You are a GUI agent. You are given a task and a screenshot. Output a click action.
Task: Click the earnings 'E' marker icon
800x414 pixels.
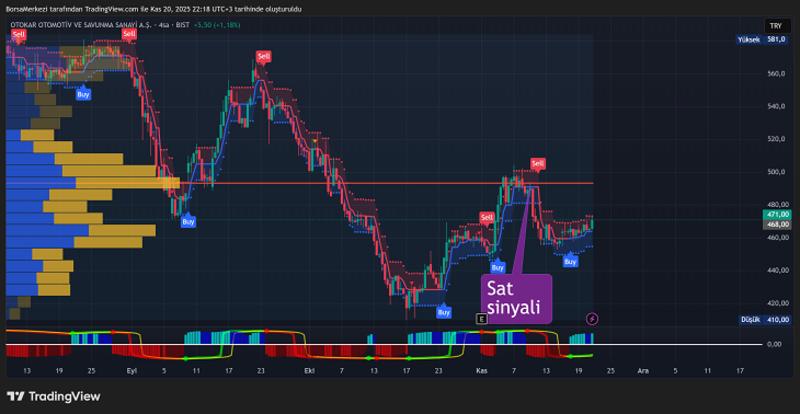point(481,319)
